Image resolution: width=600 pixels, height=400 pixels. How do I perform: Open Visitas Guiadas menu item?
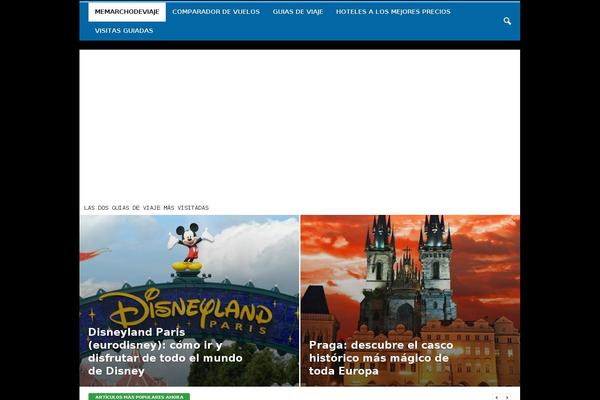tap(124, 31)
